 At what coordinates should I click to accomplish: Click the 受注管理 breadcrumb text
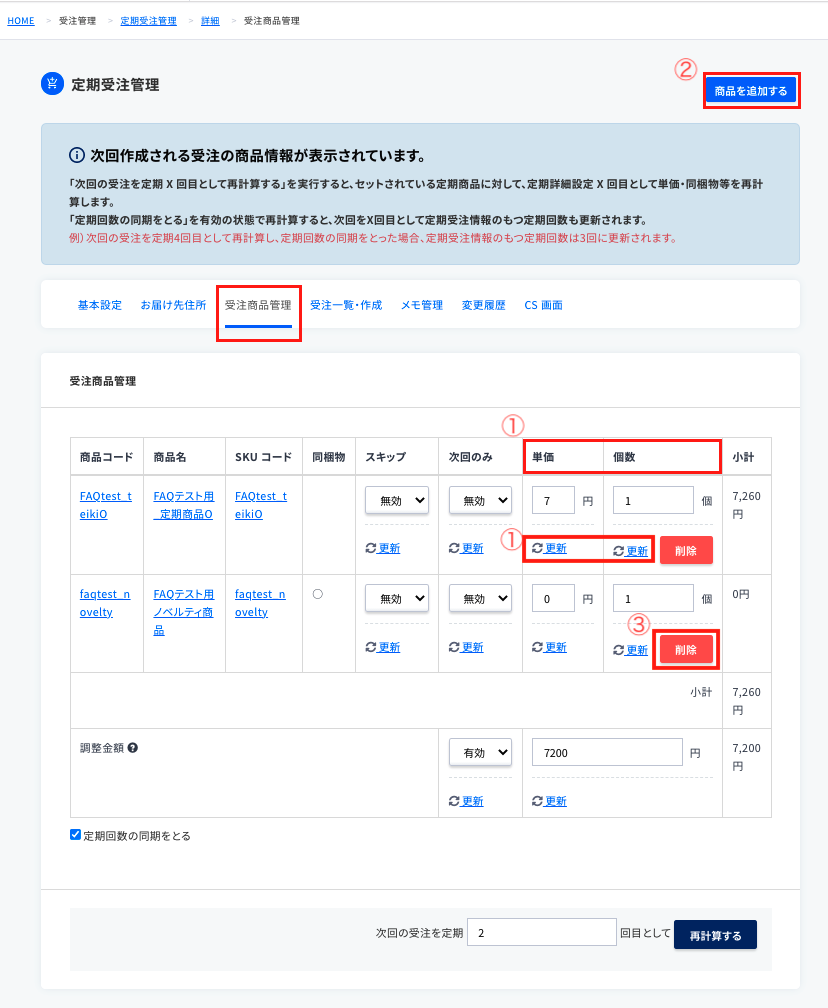77,21
